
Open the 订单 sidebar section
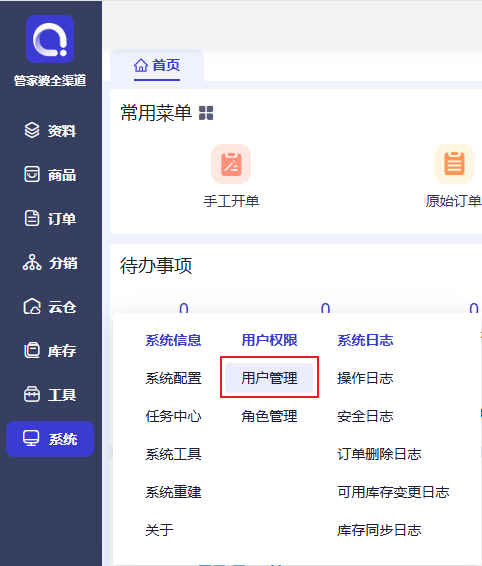[50, 218]
